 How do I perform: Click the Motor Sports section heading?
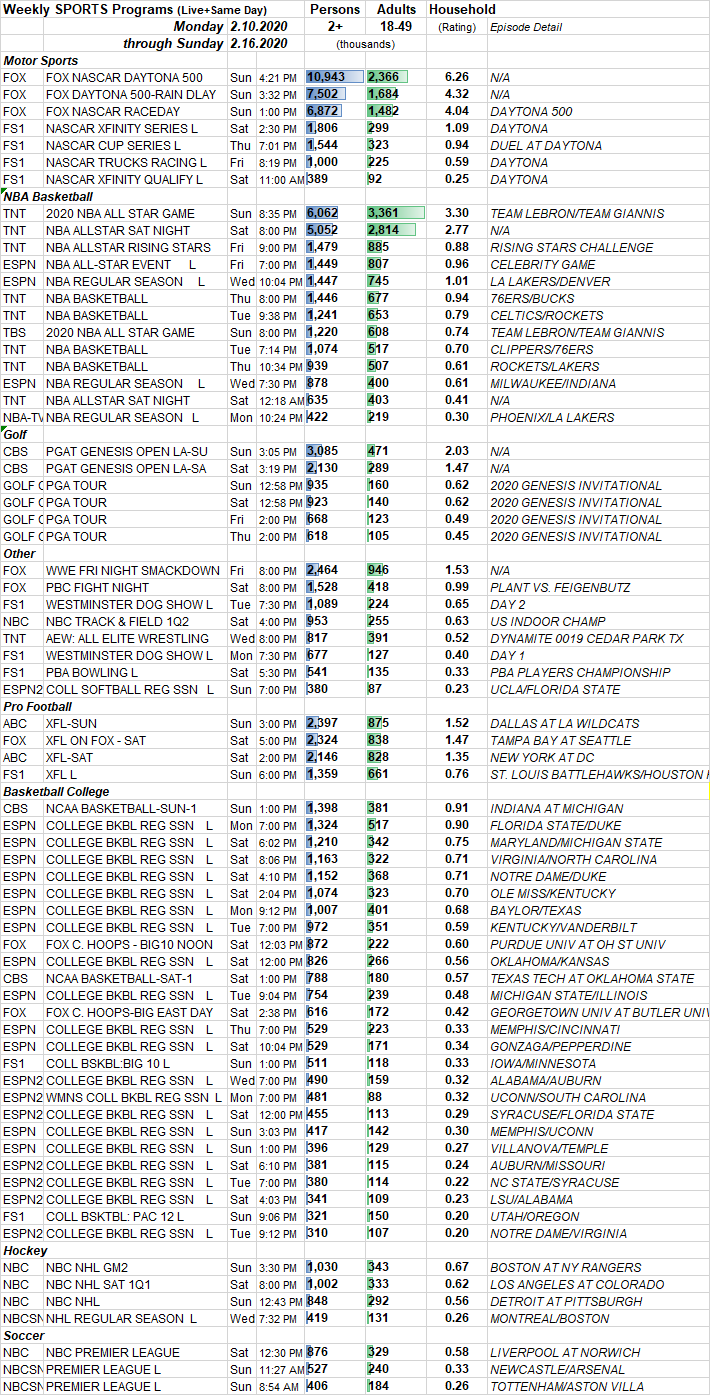click(x=42, y=61)
